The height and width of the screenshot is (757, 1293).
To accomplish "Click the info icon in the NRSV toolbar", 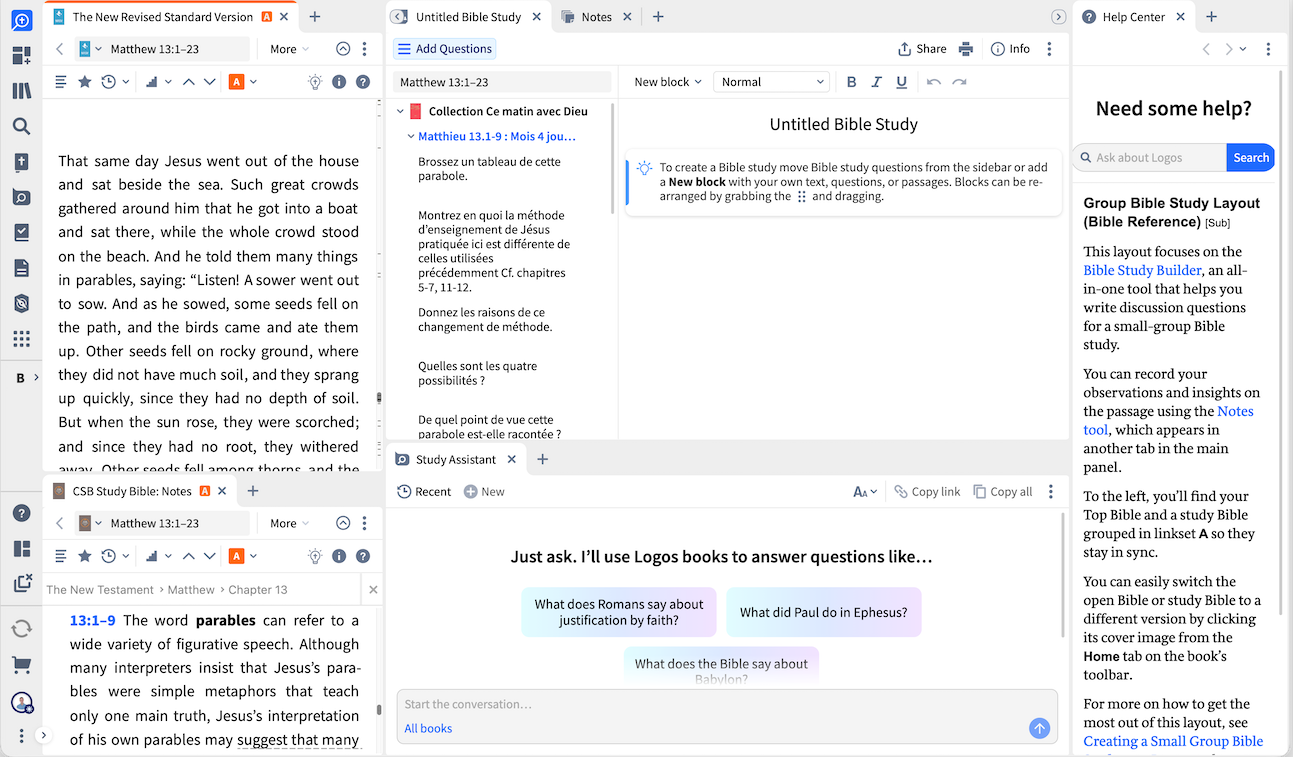I will (339, 82).
